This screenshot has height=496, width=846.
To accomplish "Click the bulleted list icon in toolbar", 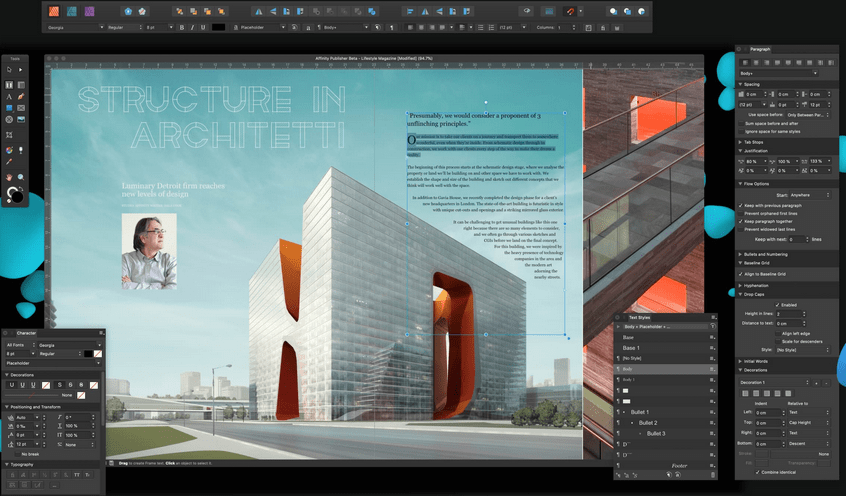I will 480,28.
